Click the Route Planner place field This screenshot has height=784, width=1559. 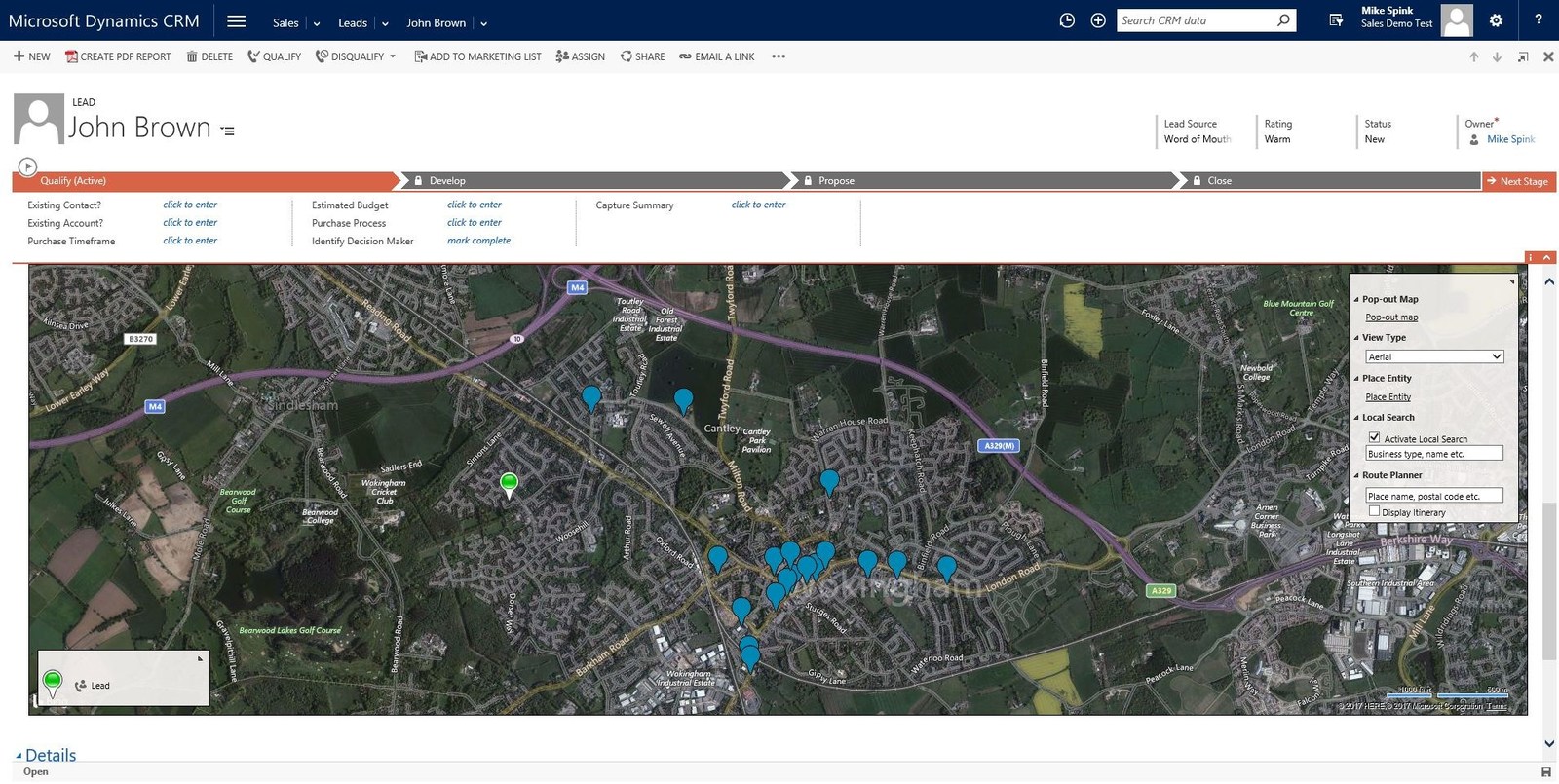1434,496
